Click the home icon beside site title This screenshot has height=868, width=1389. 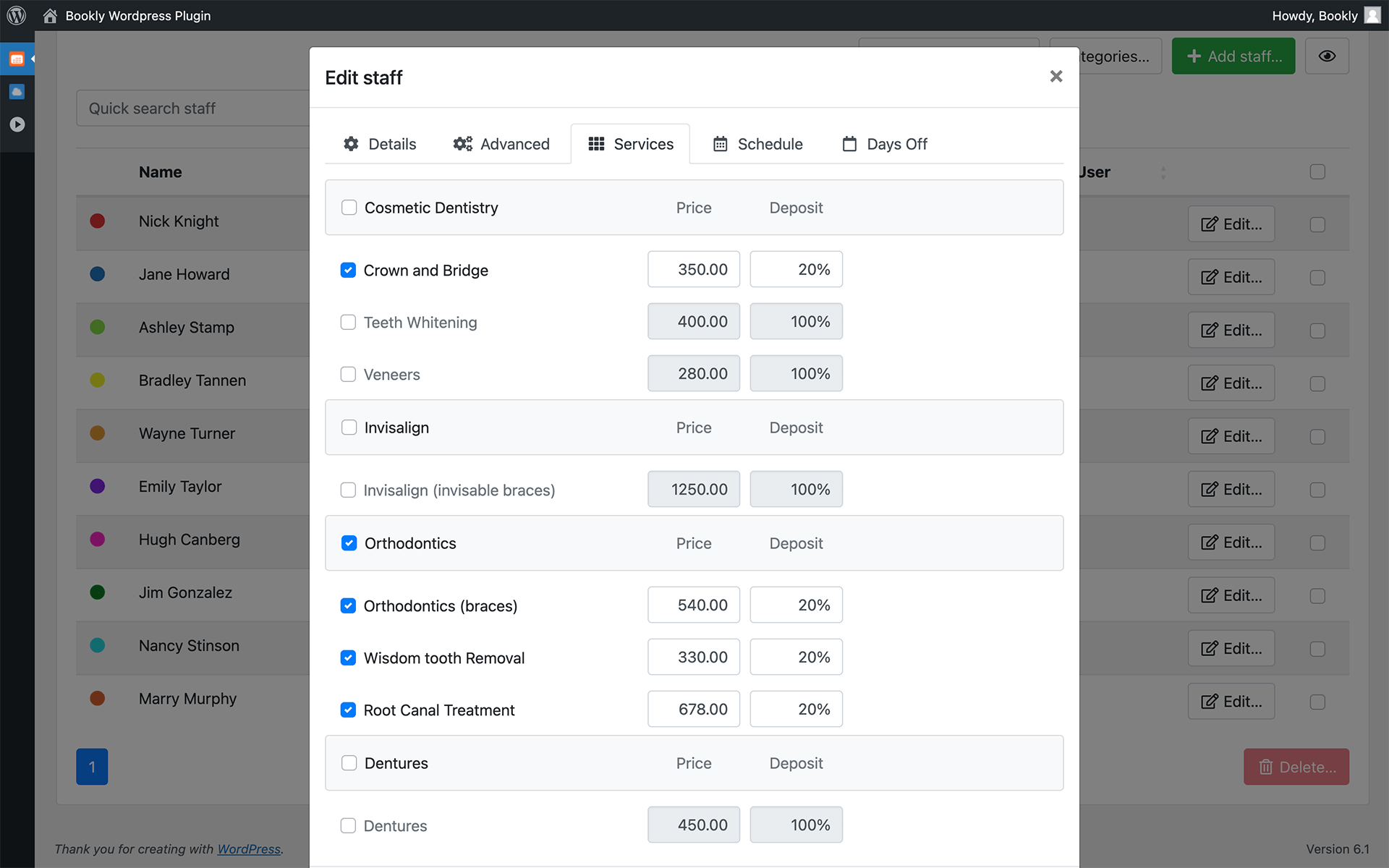click(50, 16)
